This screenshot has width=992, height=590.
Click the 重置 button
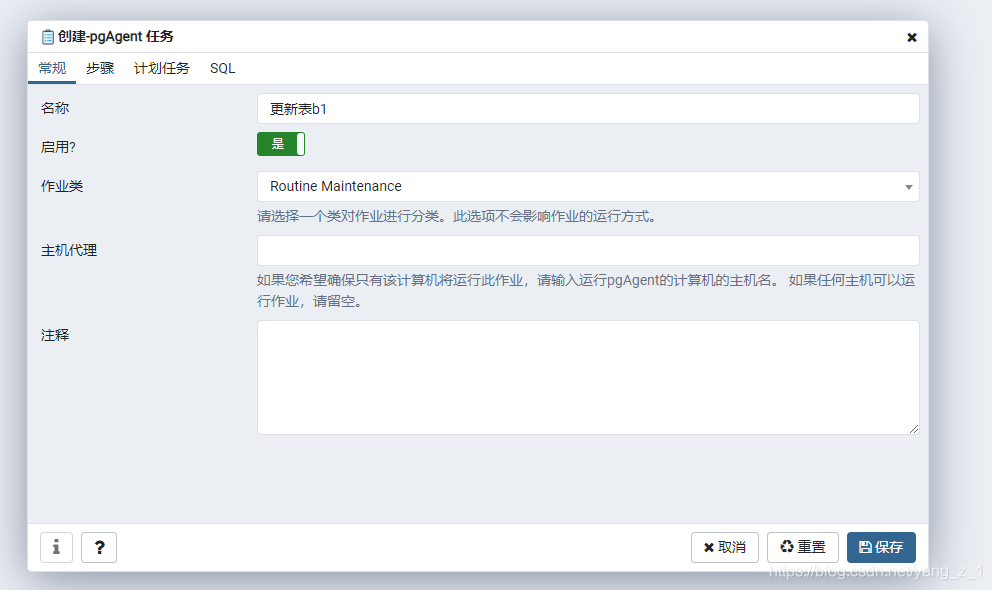(802, 547)
